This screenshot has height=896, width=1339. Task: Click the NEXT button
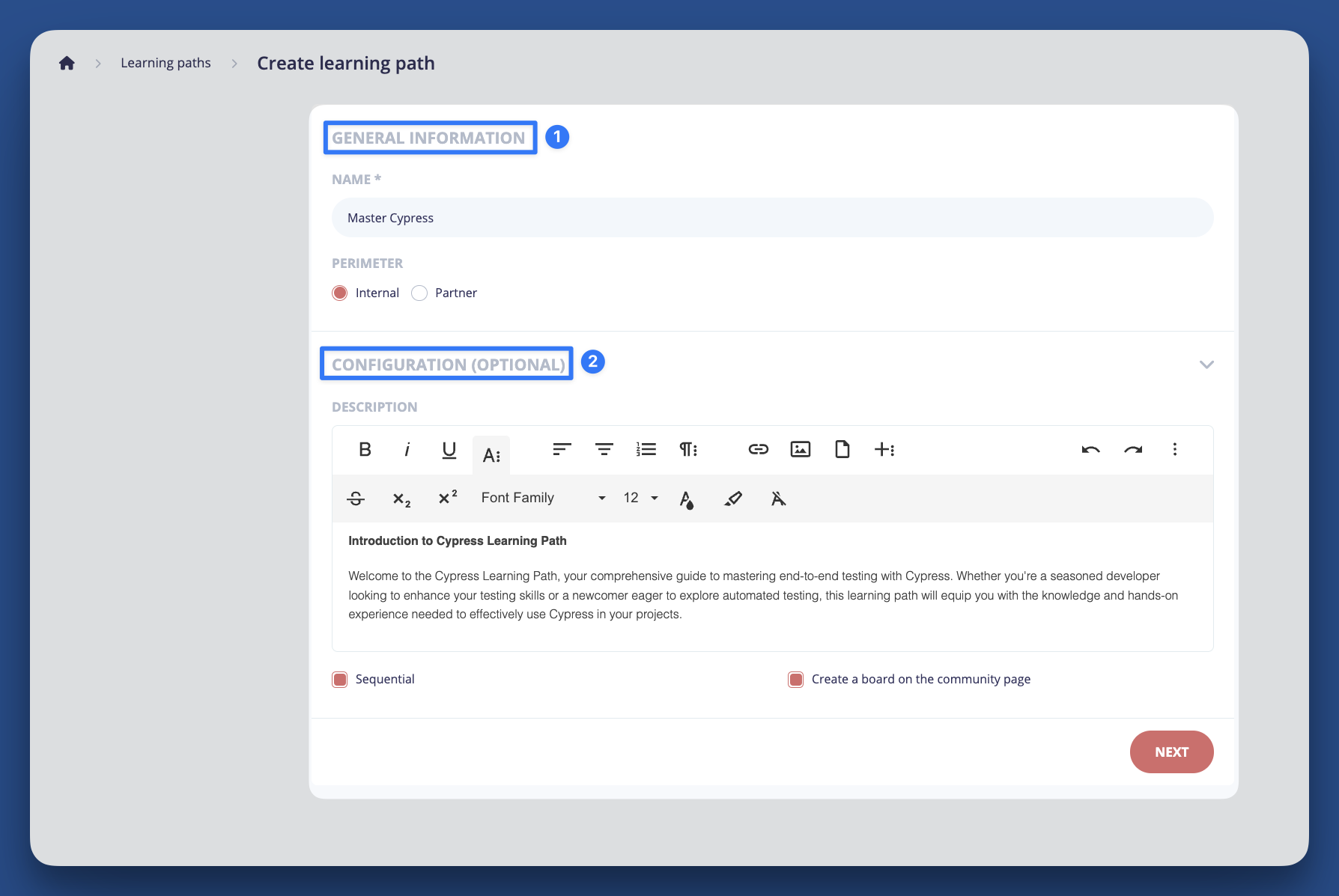point(1171,752)
